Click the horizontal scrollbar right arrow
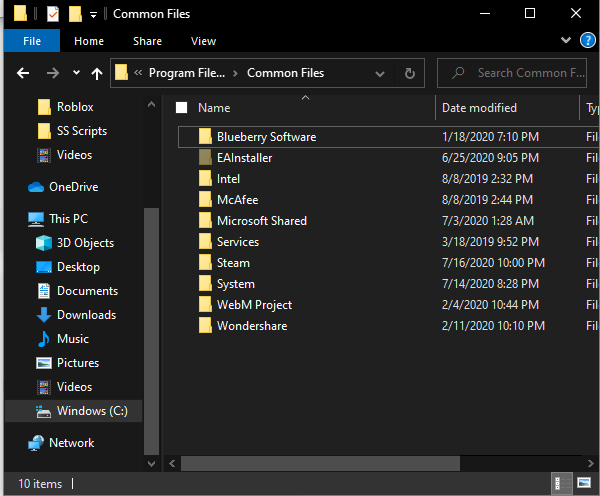Screen dimensions: 600x496 [x=591, y=464]
